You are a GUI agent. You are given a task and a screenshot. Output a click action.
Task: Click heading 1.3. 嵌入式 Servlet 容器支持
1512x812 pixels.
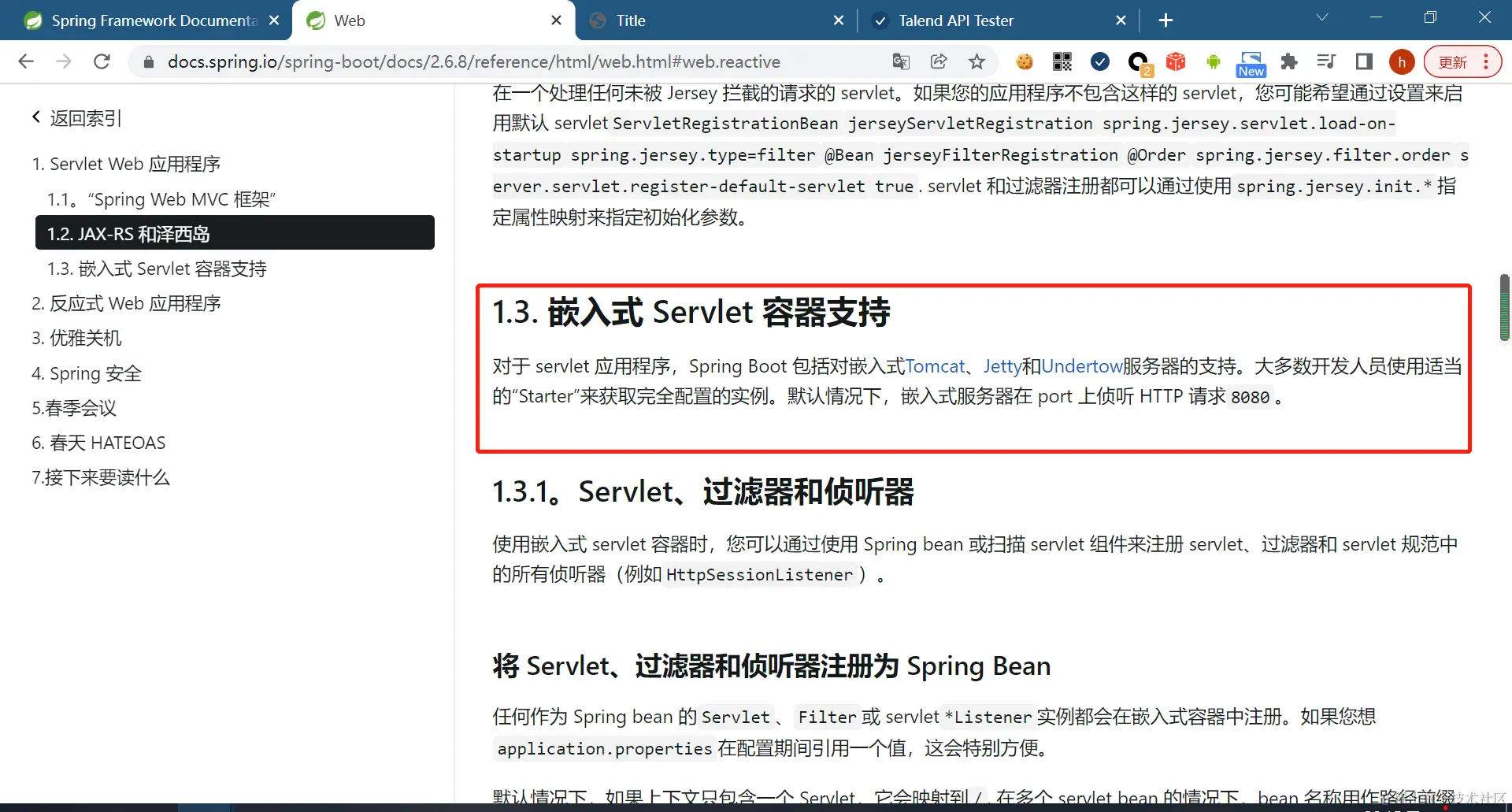[691, 312]
